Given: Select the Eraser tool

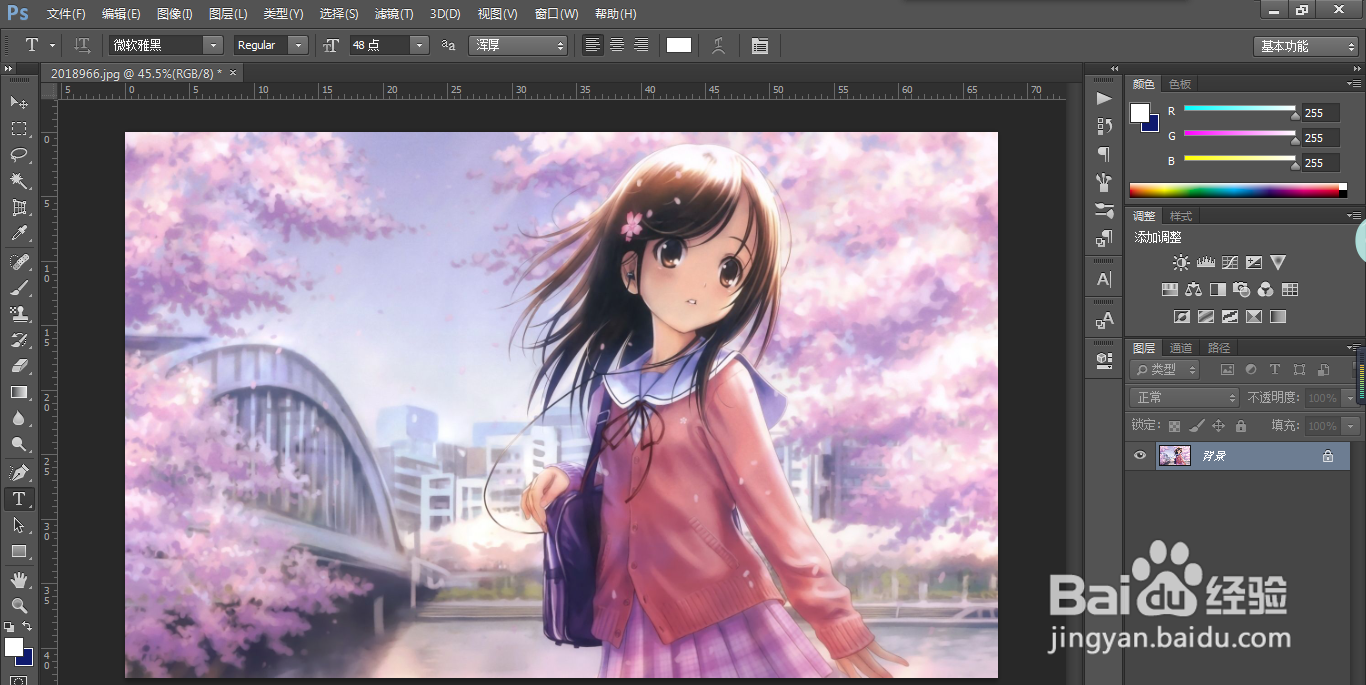Looking at the screenshot, I should pos(19,366).
